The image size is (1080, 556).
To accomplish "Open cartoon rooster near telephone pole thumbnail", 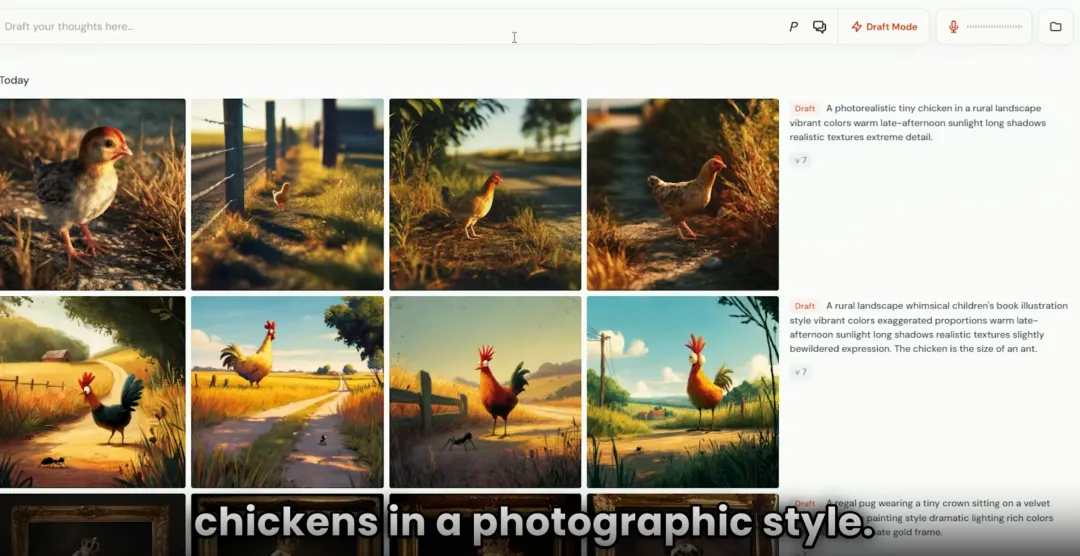I will click(682, 392).
